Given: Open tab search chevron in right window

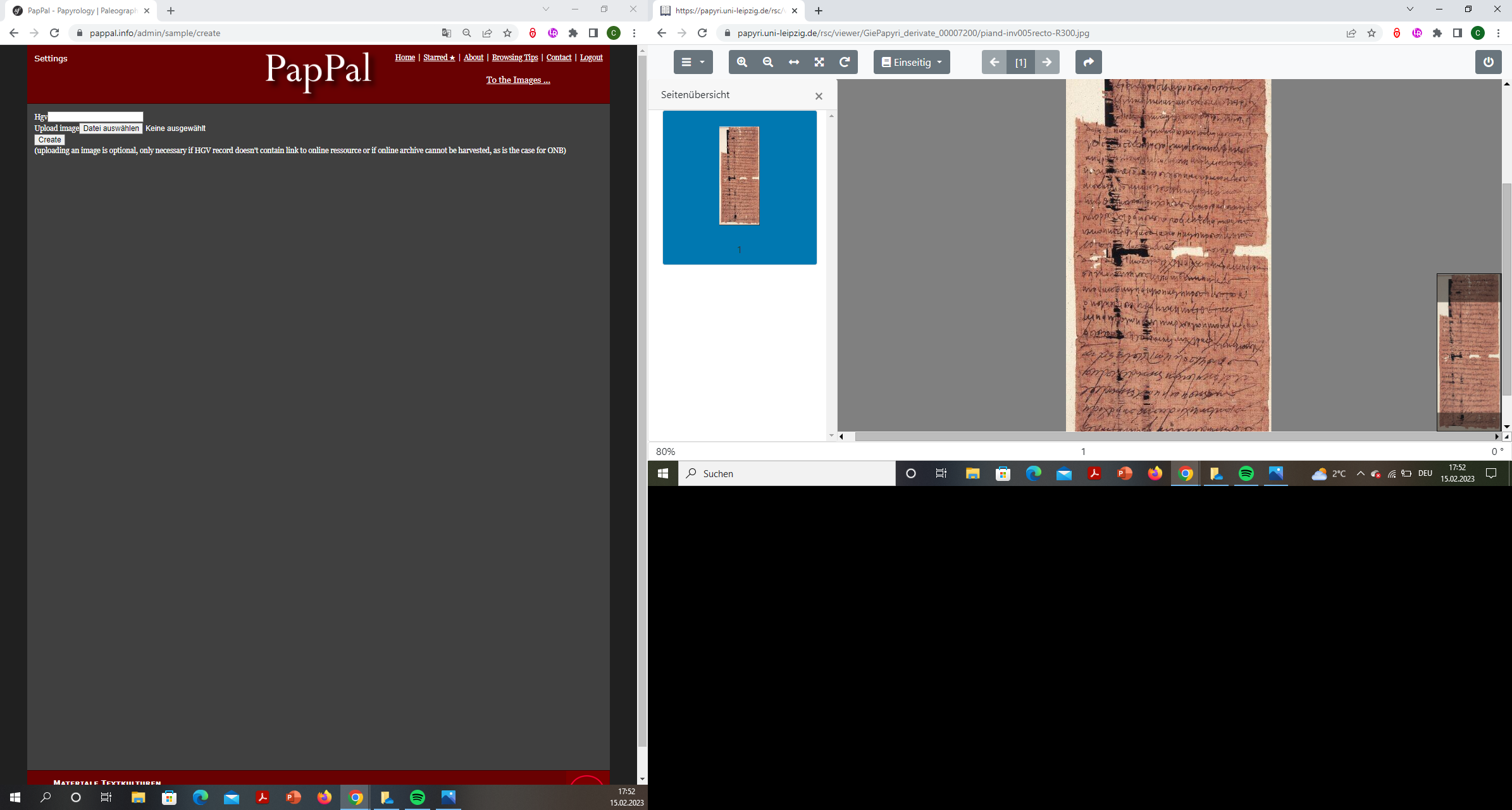Looking at the screenshot, I should coord(1410,9).
